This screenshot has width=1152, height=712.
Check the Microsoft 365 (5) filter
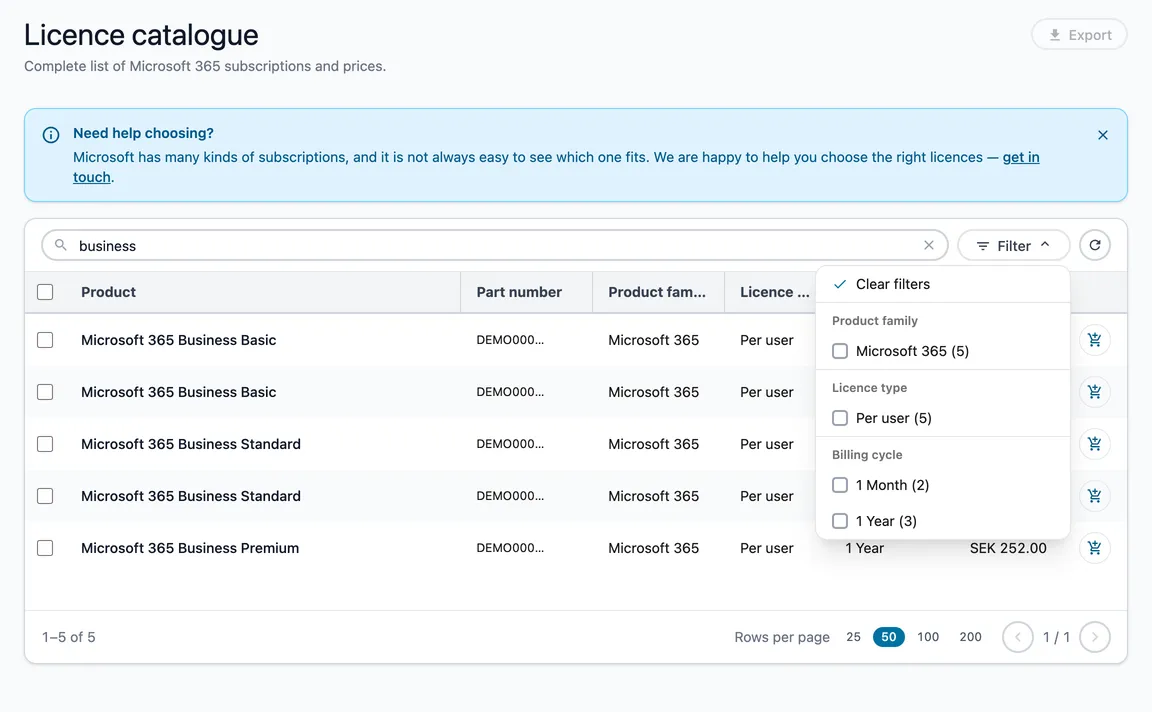coord(840,351)
